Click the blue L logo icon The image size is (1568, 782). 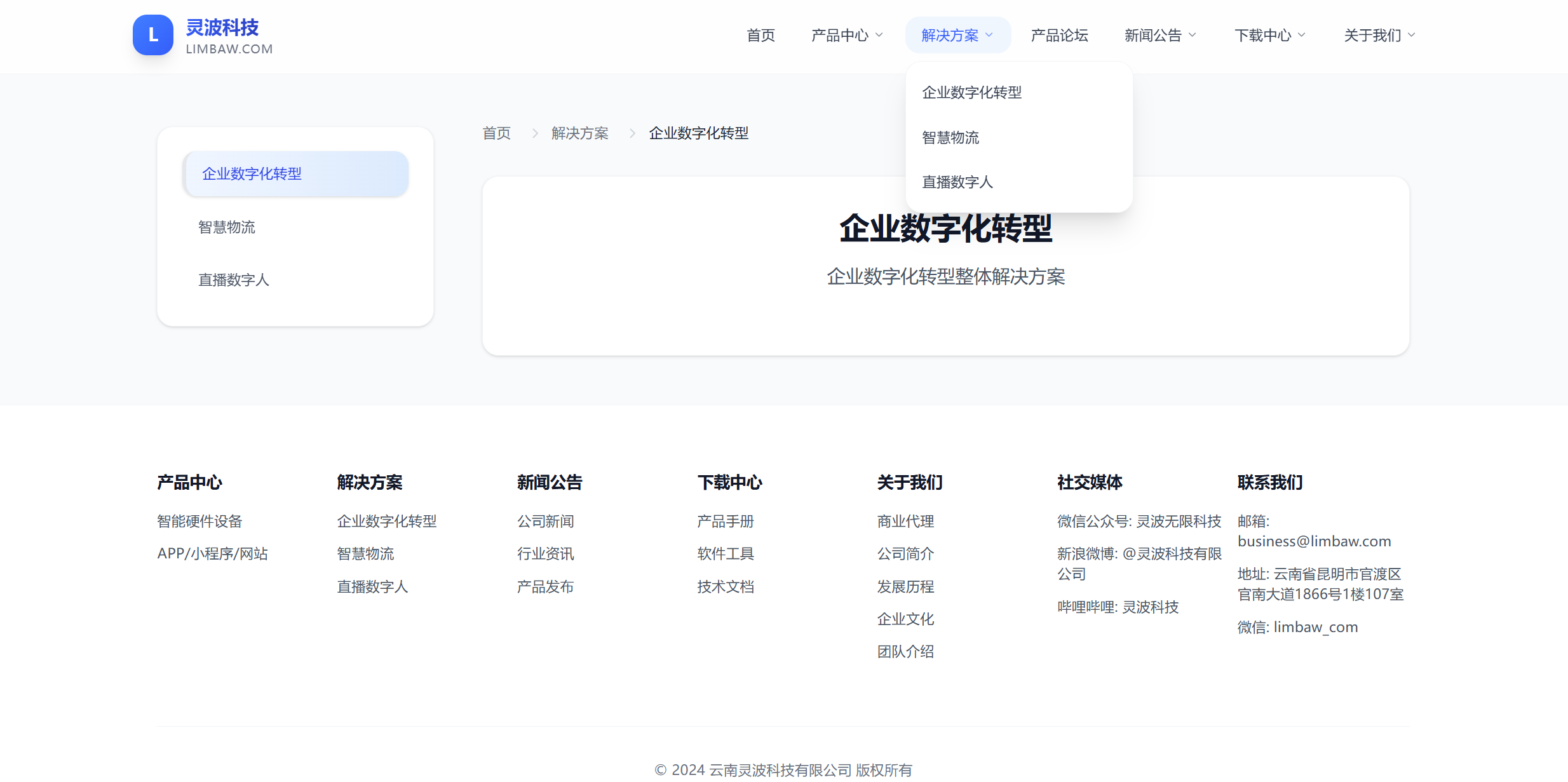152,35
